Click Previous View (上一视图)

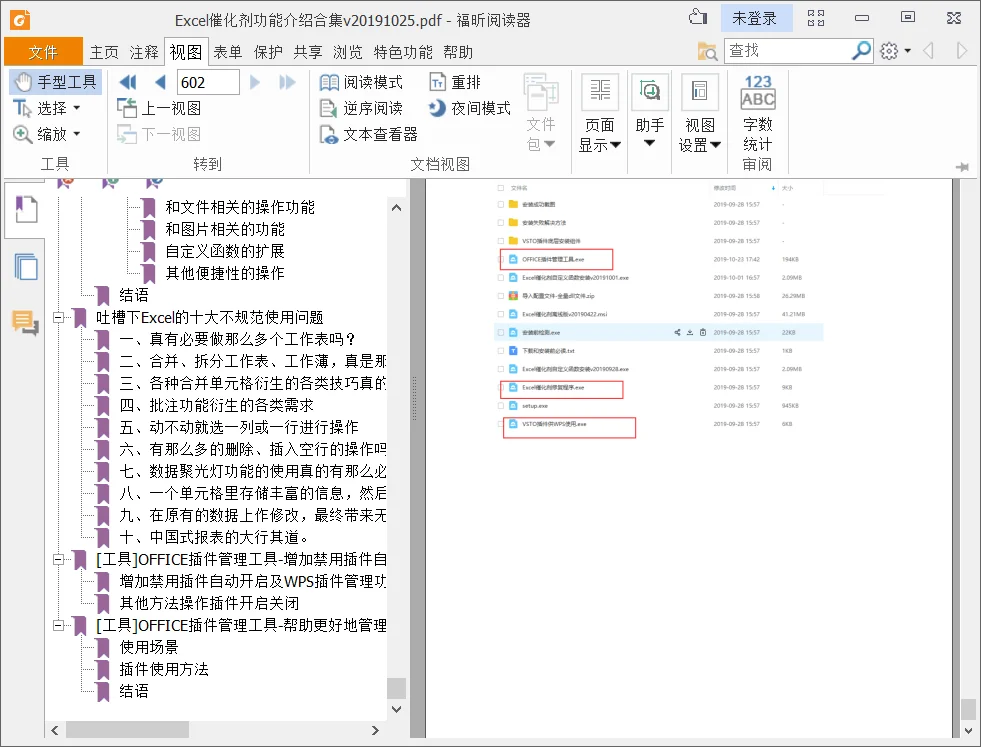click(160, 108)
